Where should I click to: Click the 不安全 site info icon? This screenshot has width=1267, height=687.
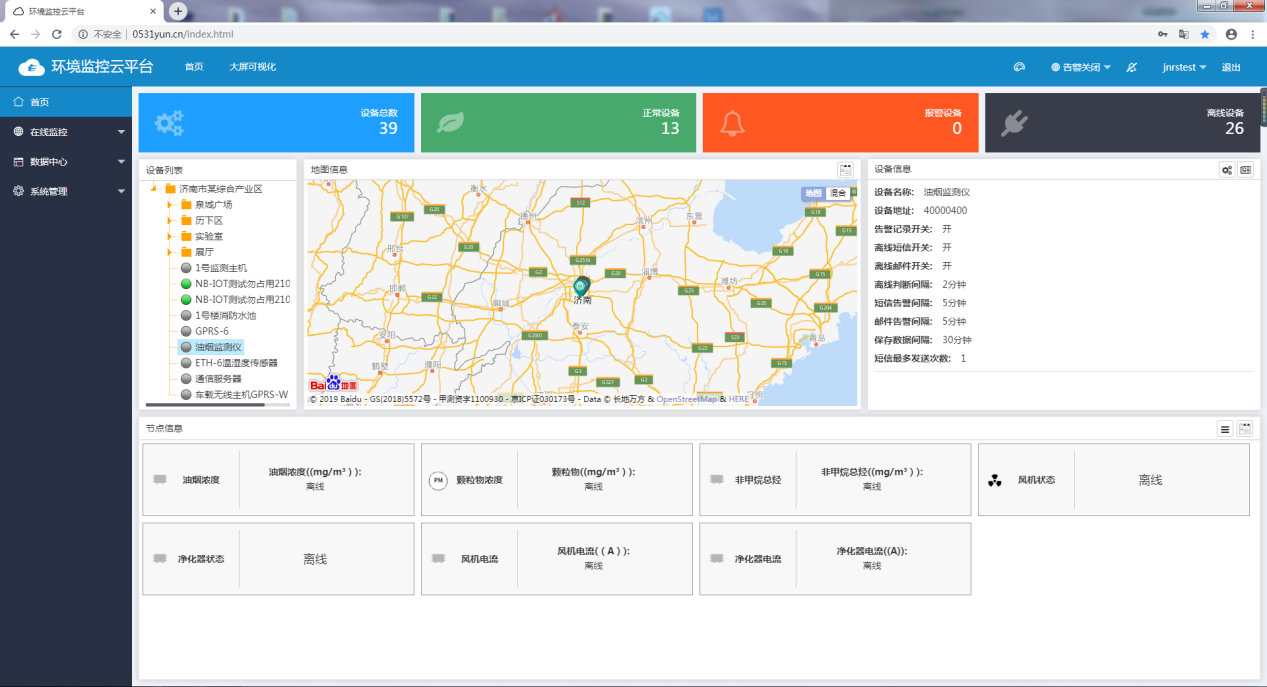[83, 34]
